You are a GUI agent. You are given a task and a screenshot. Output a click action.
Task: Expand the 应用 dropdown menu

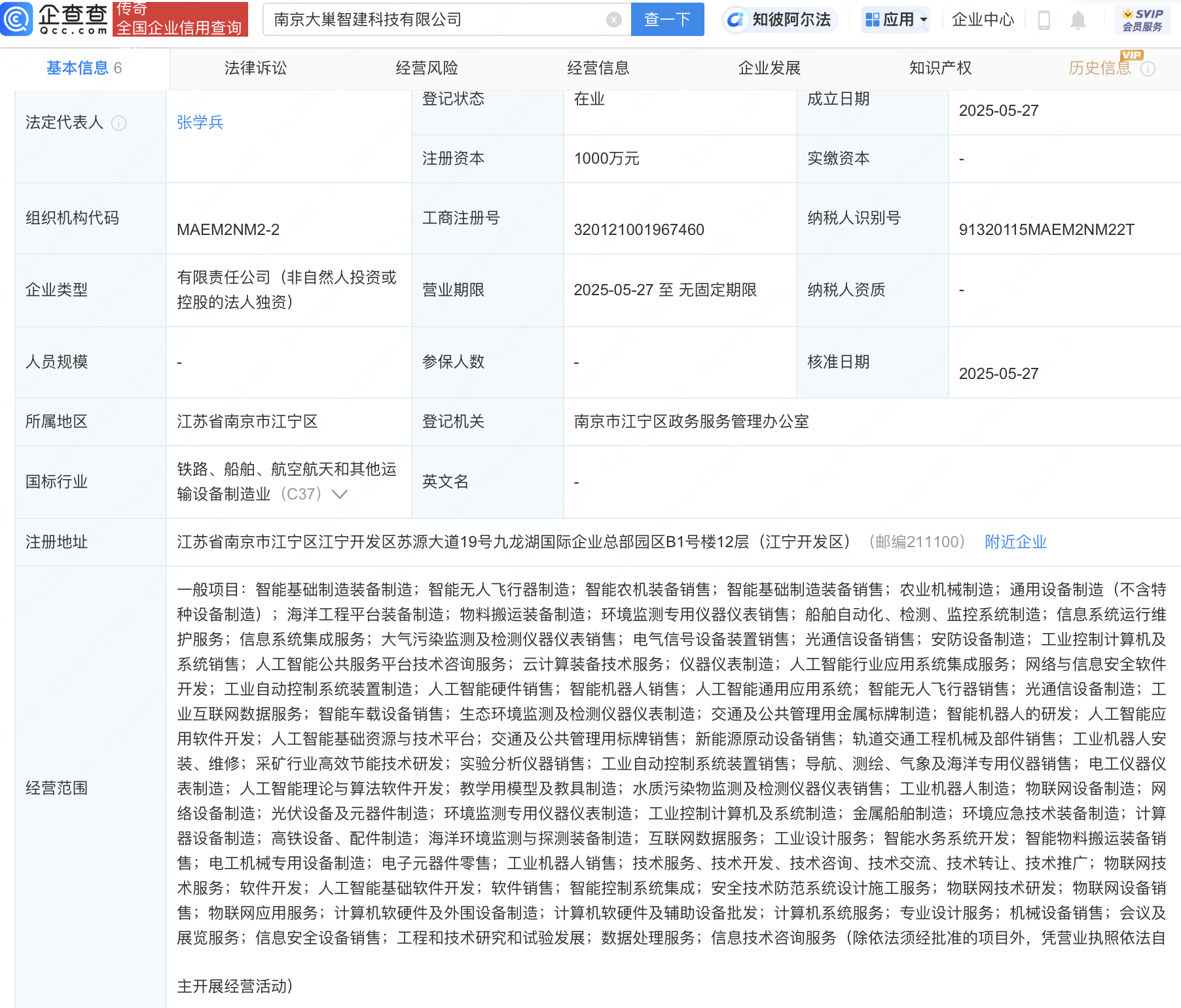896,20
